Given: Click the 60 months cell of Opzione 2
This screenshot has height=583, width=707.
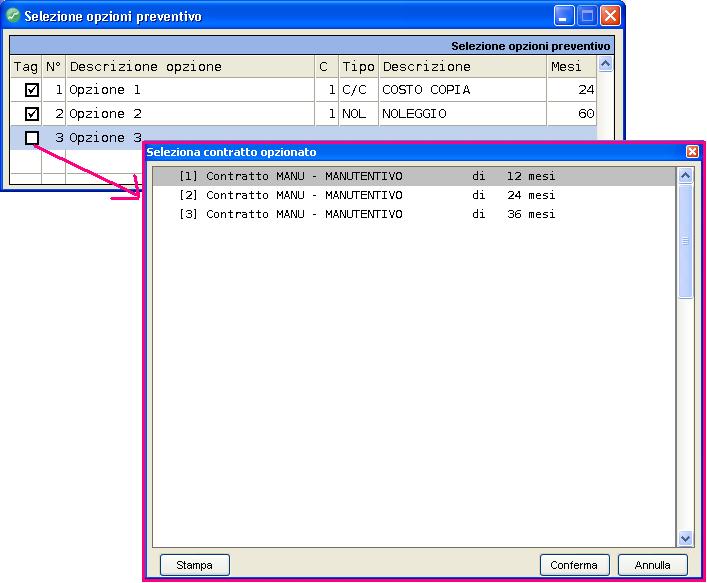Looking at the screenshot, I should pyautogui.click(x=571, y=114).
